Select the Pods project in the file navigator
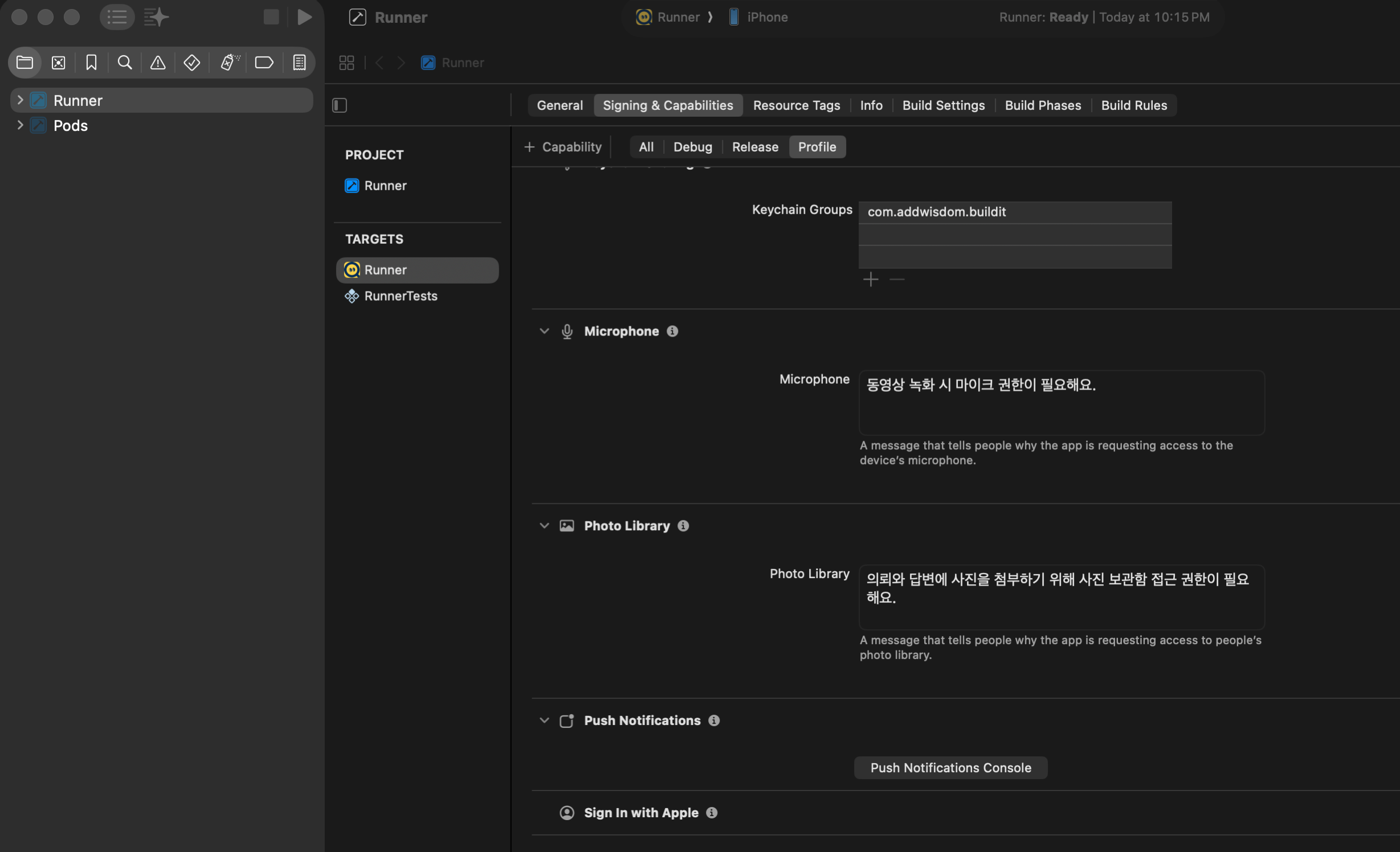The image size is (1400, 852). [x=161, y=125]
